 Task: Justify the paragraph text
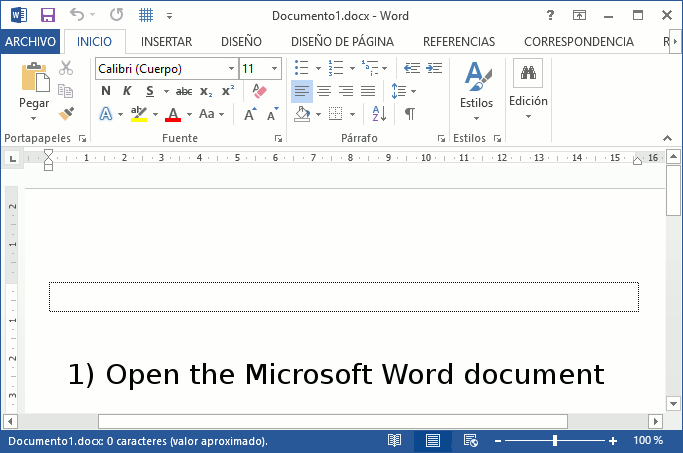368,91
